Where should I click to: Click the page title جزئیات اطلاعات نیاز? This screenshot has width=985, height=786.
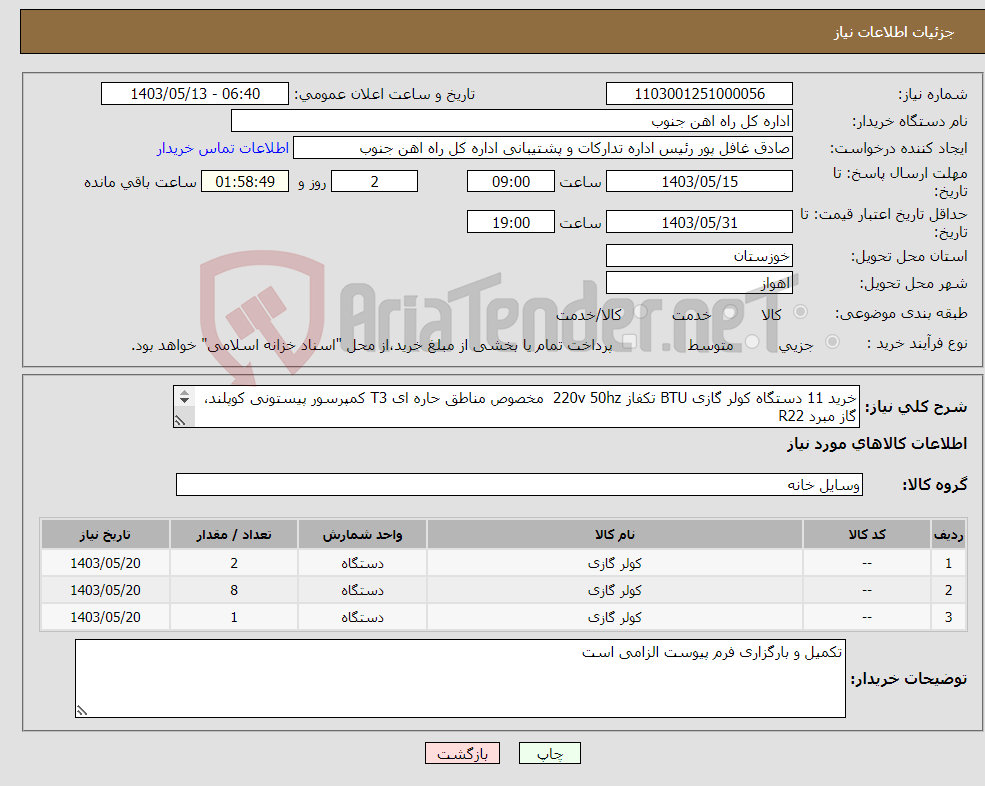(x=894, y=32)
